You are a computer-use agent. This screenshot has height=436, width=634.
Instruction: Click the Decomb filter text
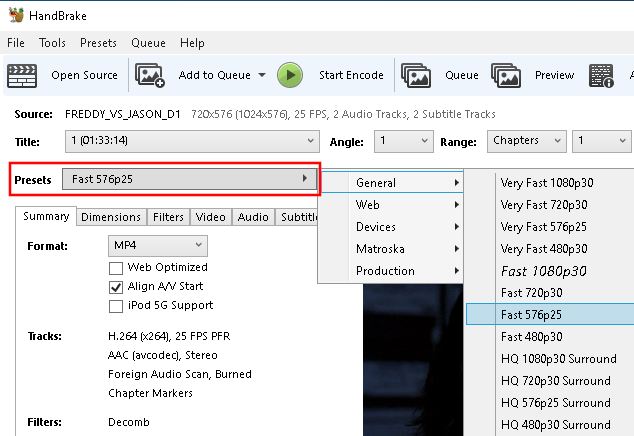pos(129,422)
